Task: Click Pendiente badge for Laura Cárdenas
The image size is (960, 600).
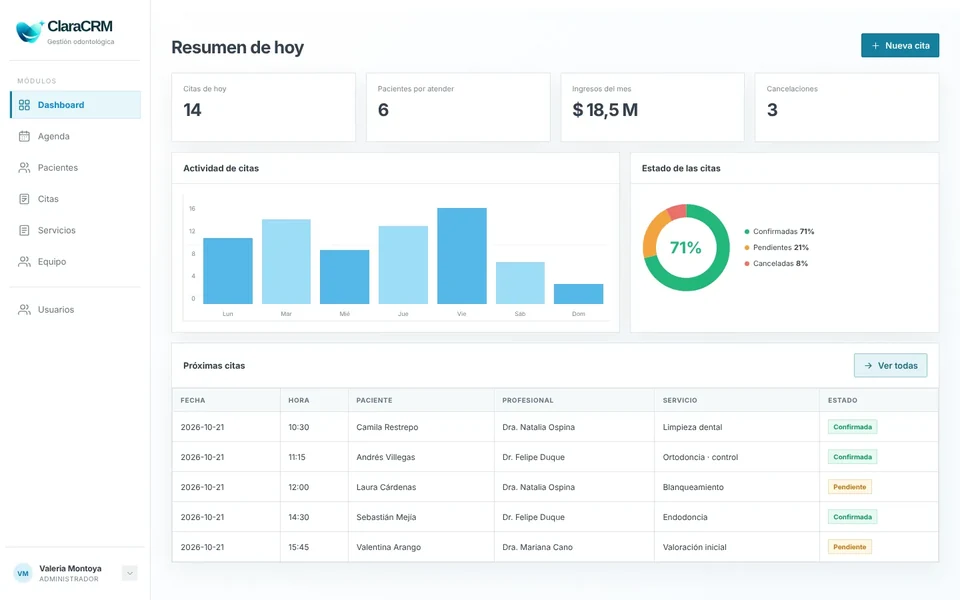Action: coord(850,487)
